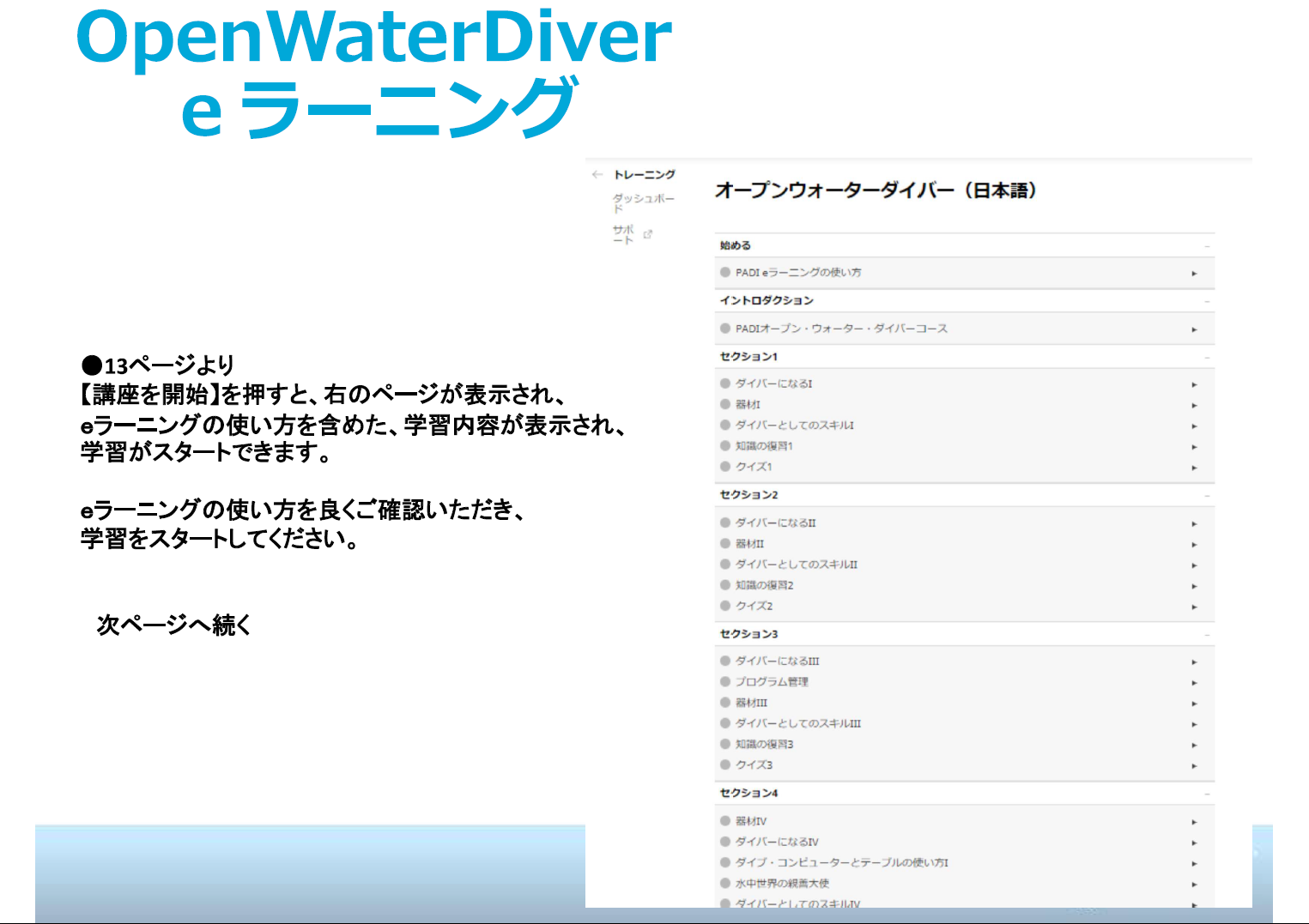Click the arrow at the end of クイズ2 row
The height and width of the screenshot is (924, 1309).
(x=1194, y=607)
